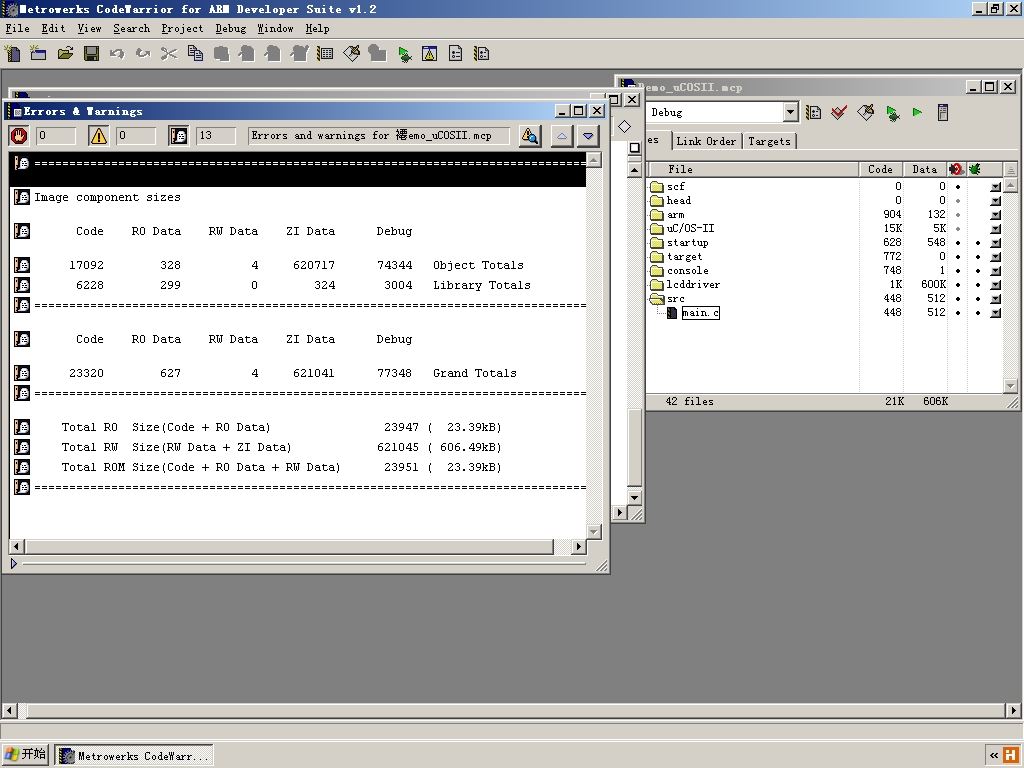Click the Redo arrow icon

143,53
